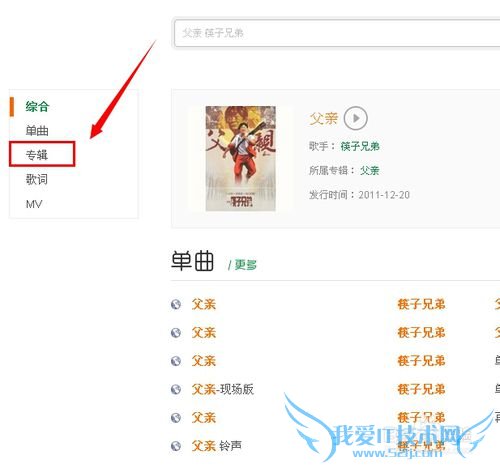Open the MV category in the sidebar
The image size is (500, 468).
[34, 204]
